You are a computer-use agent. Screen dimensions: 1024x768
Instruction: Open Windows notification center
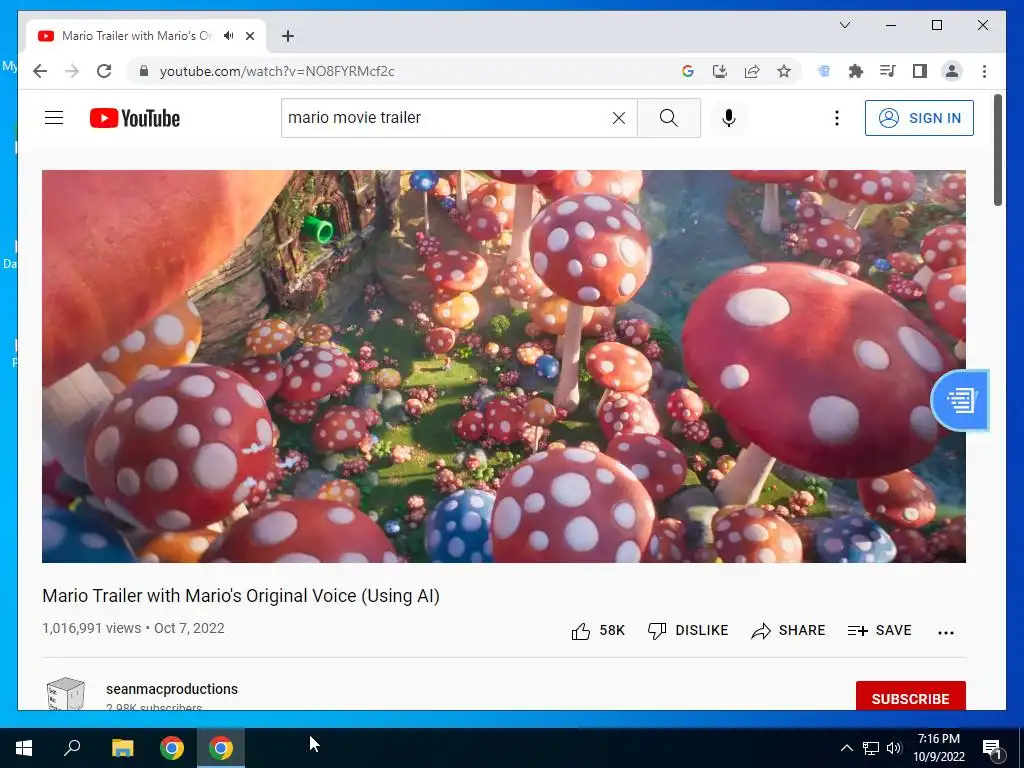992,748
